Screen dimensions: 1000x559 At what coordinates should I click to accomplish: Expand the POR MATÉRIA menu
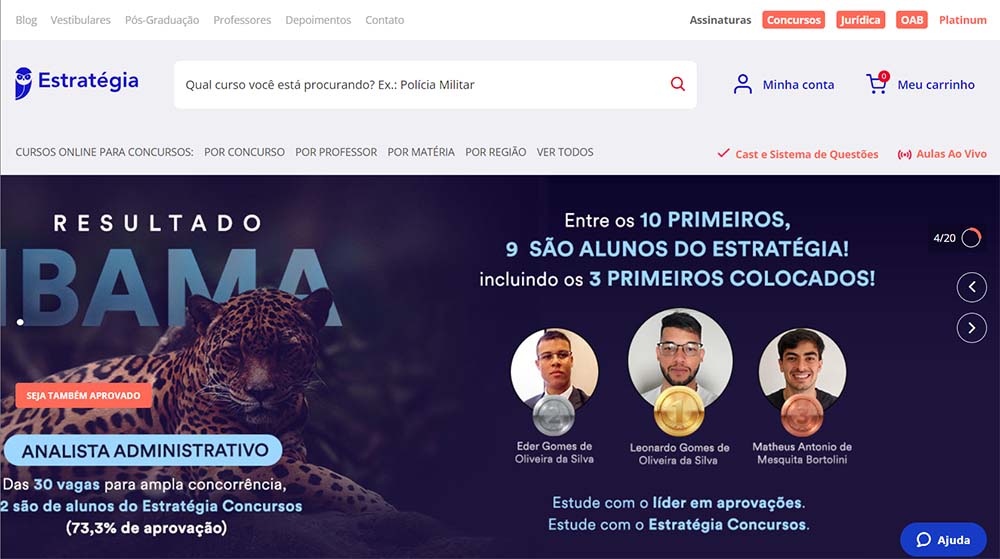421,152
